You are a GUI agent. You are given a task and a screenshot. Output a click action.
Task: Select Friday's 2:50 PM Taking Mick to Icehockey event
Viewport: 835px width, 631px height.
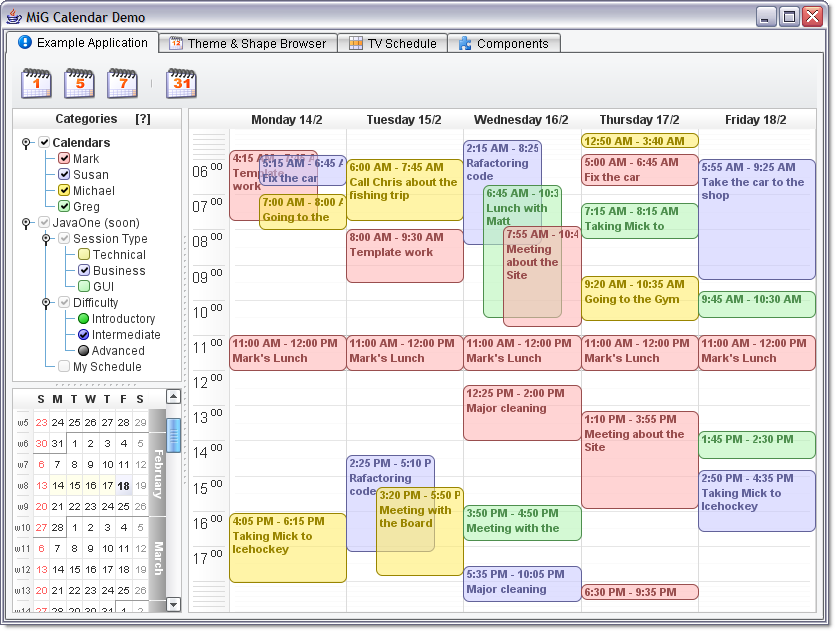click(x=757, y=501)
